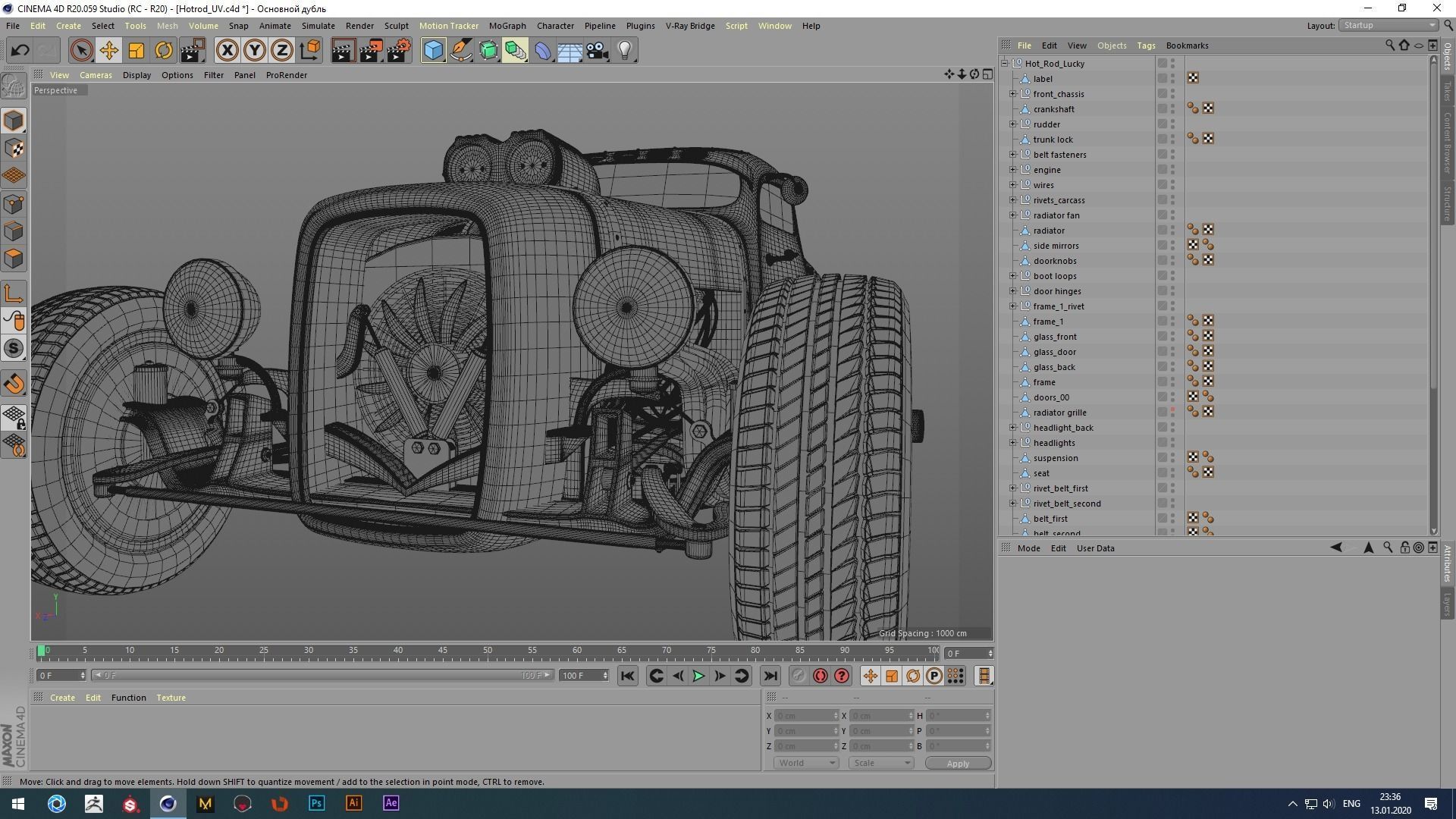This screenshot has height=819, width=1456.
Task: Expand the engine object group
Action: (1012, 170)
